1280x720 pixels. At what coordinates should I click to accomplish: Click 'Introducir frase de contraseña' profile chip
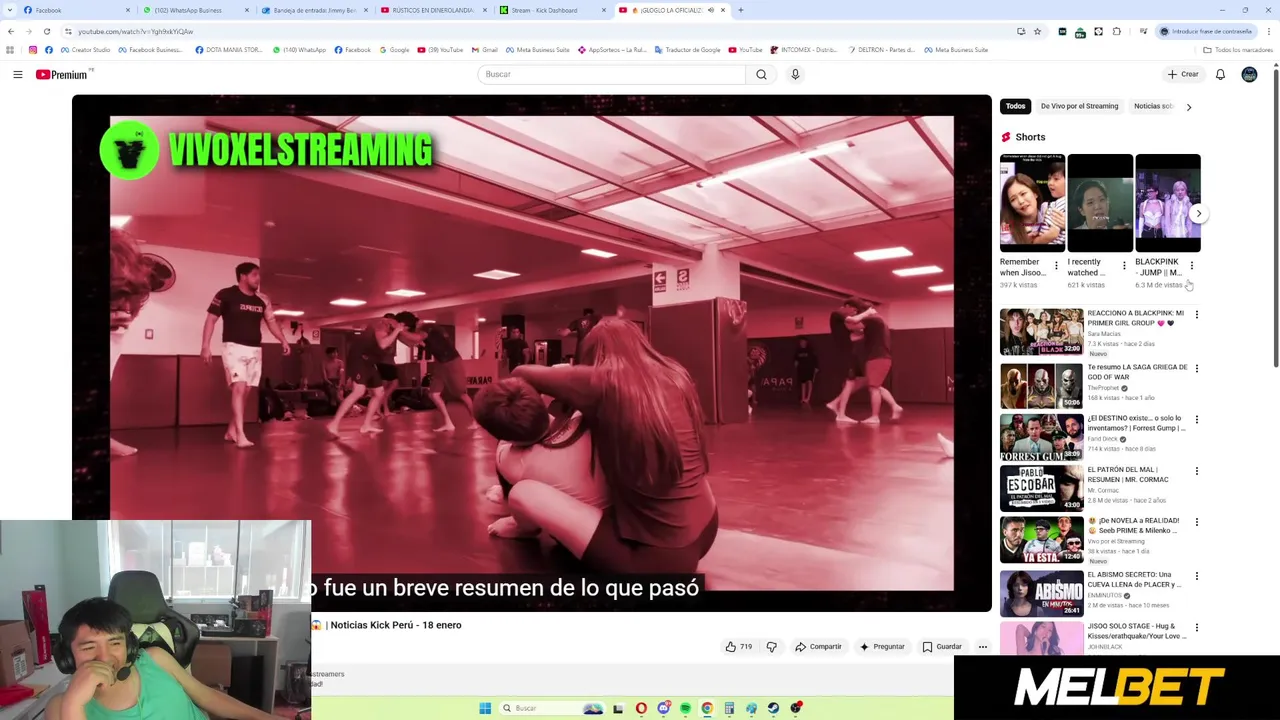coord(1205,31)
